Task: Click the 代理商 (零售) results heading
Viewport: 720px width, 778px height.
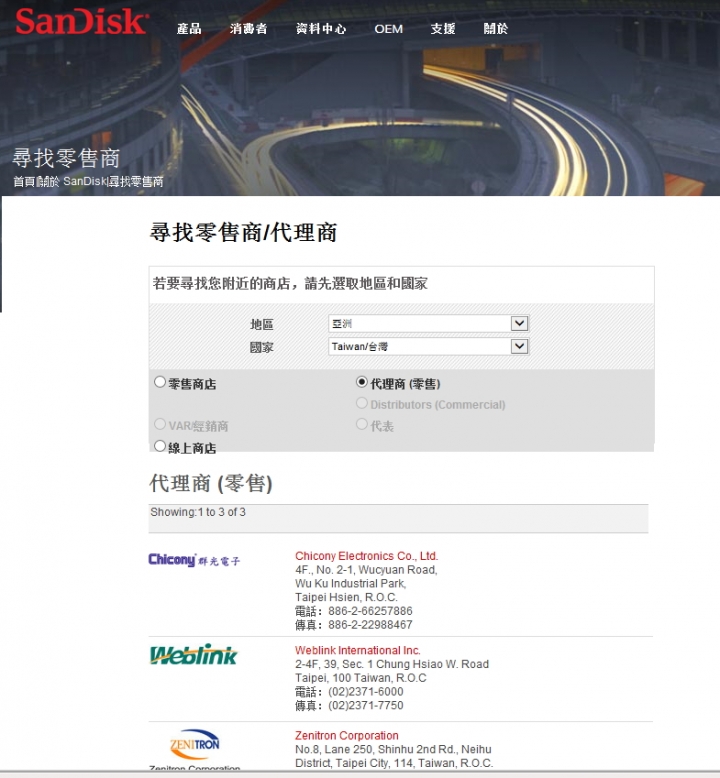Action: click(211, 483)
